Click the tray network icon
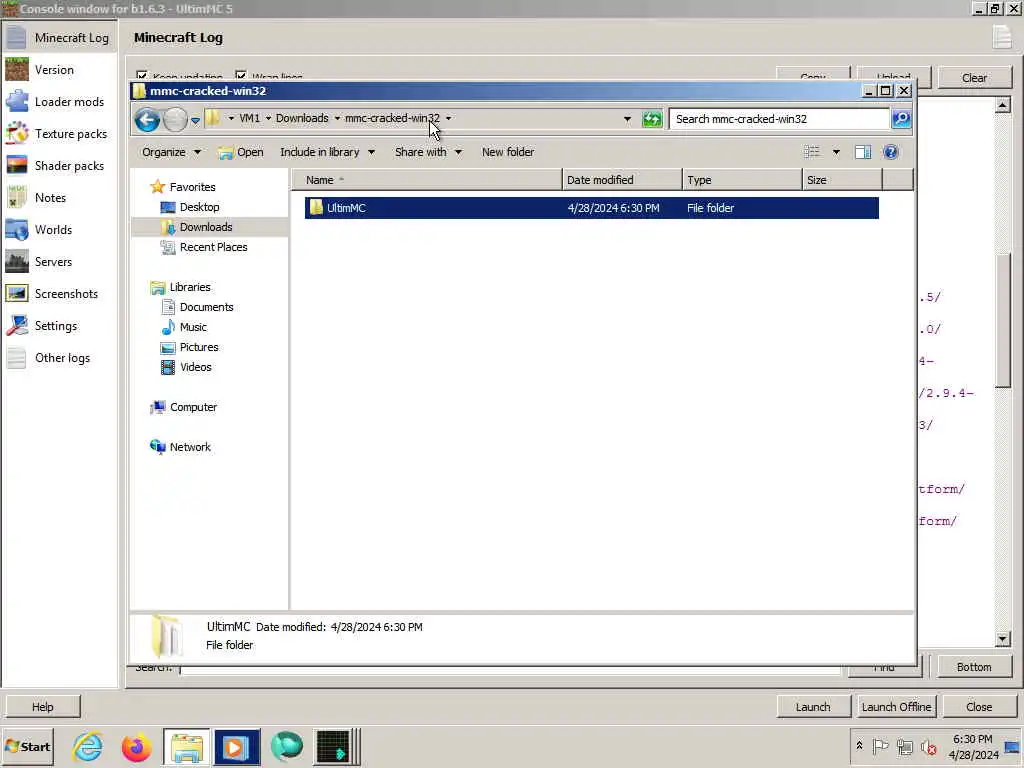The image size is (1024, 768). (904, 746)
